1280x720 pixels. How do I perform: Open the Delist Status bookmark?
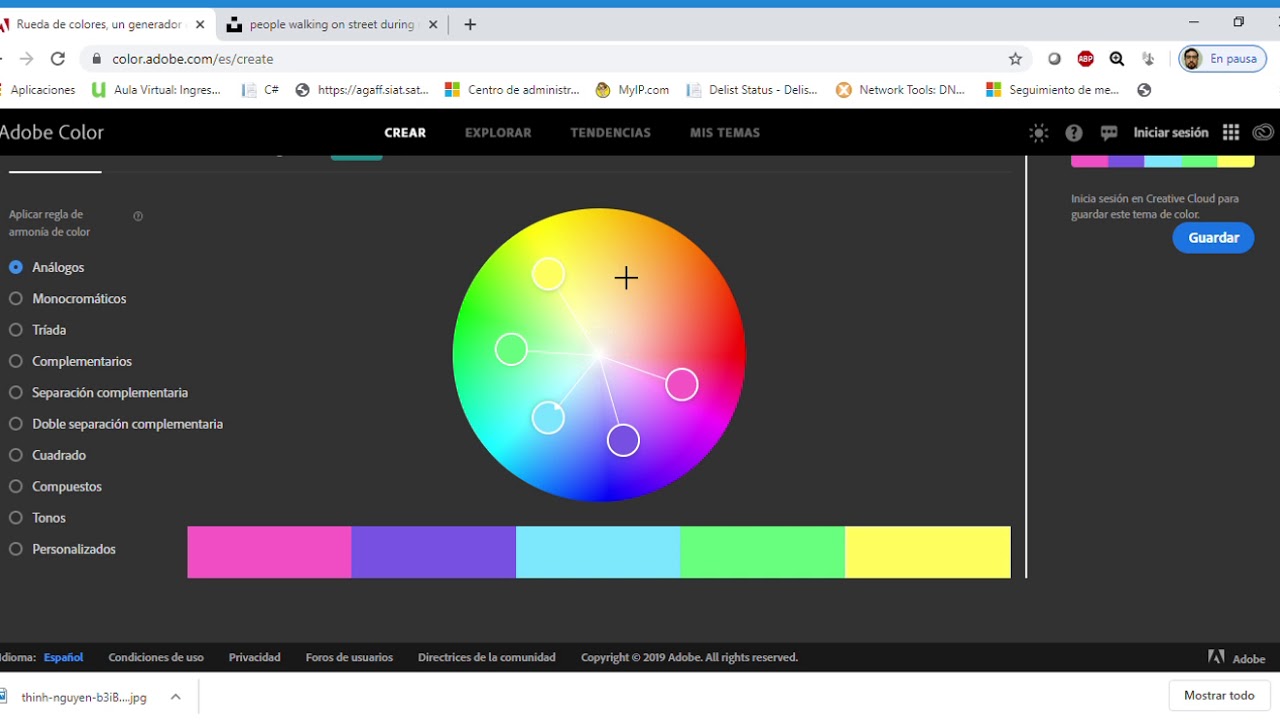click(x=752, y=90)
